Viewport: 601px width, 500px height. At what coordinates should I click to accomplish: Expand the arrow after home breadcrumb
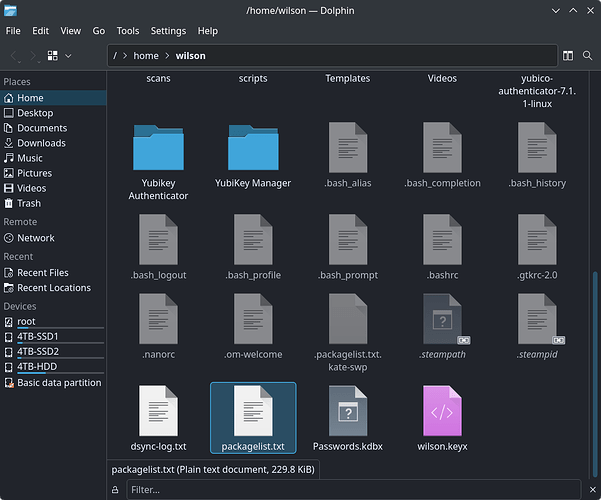point(167,56)
